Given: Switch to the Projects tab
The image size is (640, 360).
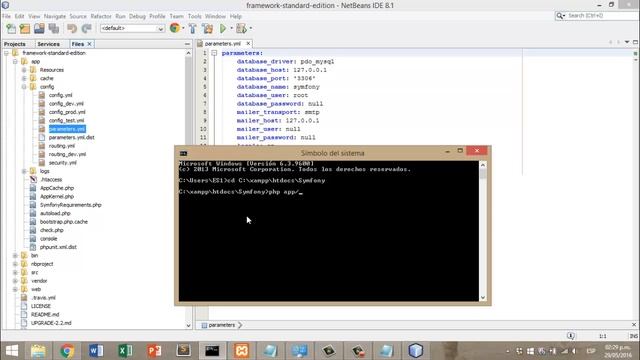Looking at the screenshot, I should coord(15,44).
